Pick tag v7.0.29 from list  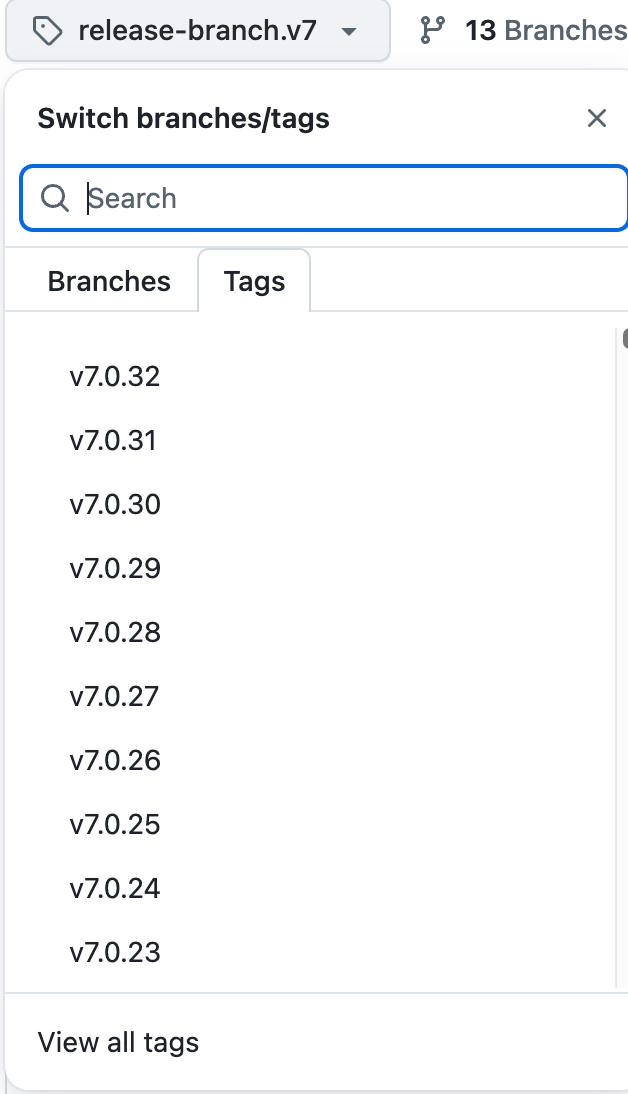pyautogui.click(x=115, y=569)
